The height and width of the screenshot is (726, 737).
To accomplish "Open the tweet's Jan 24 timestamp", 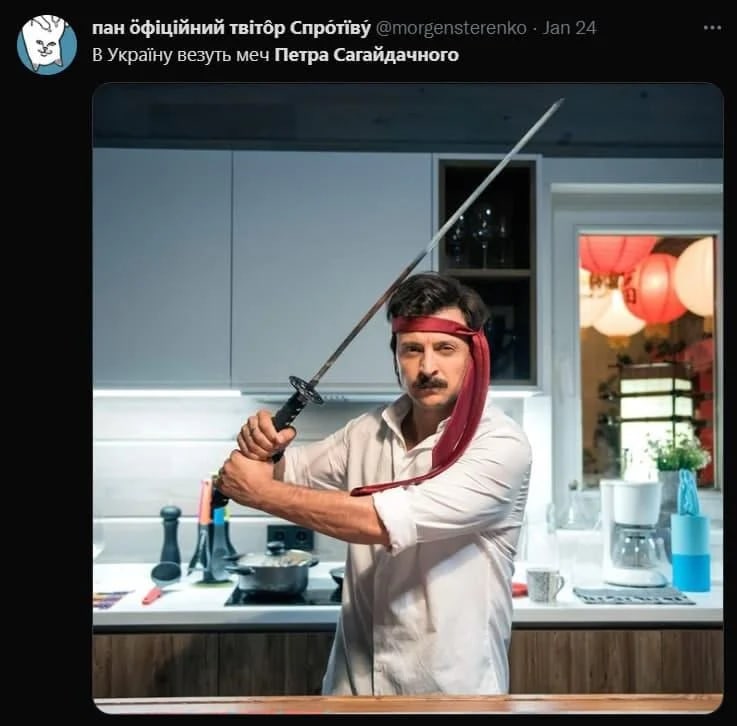I will click(569, 28).
